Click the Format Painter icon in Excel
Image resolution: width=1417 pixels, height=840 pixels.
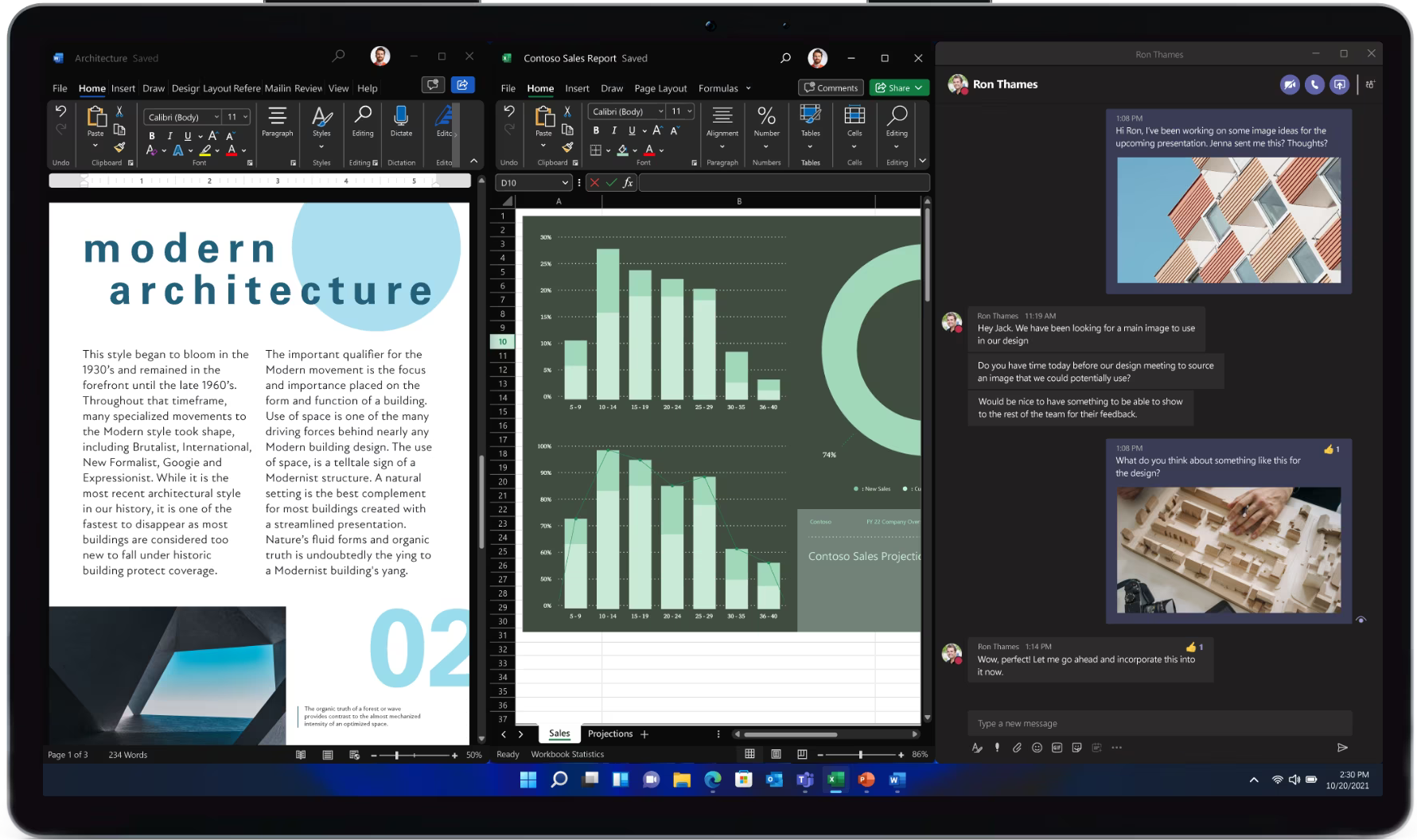(567, 147)
